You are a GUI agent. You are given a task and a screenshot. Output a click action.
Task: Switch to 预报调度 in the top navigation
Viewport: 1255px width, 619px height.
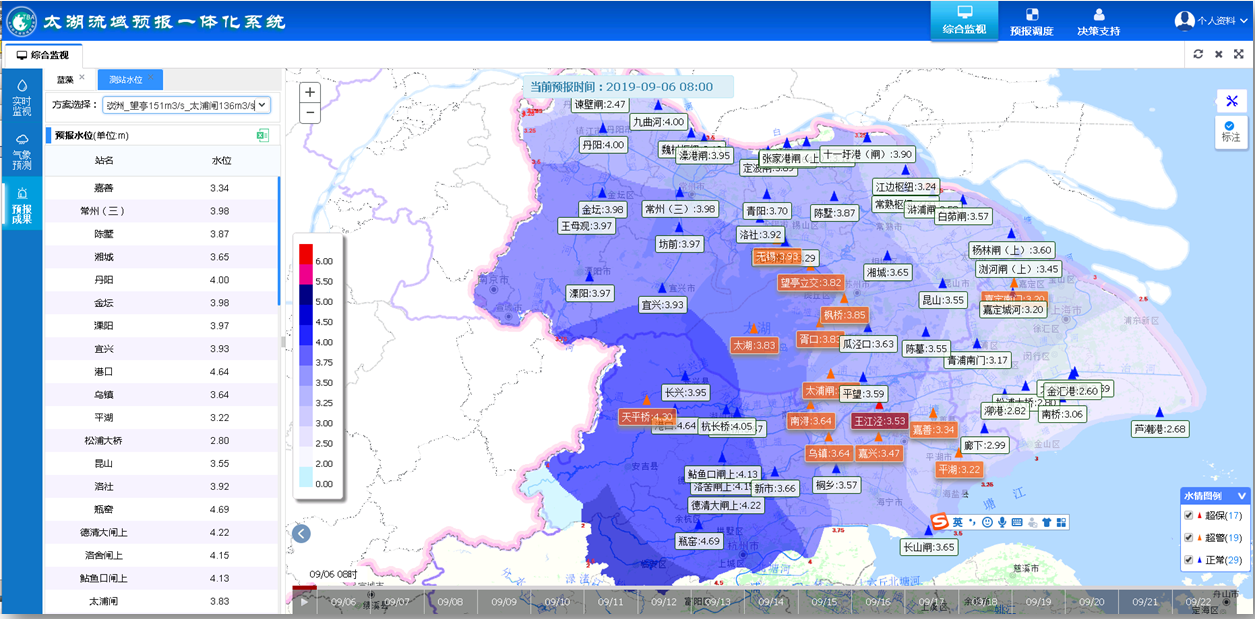click(1031, 21)
